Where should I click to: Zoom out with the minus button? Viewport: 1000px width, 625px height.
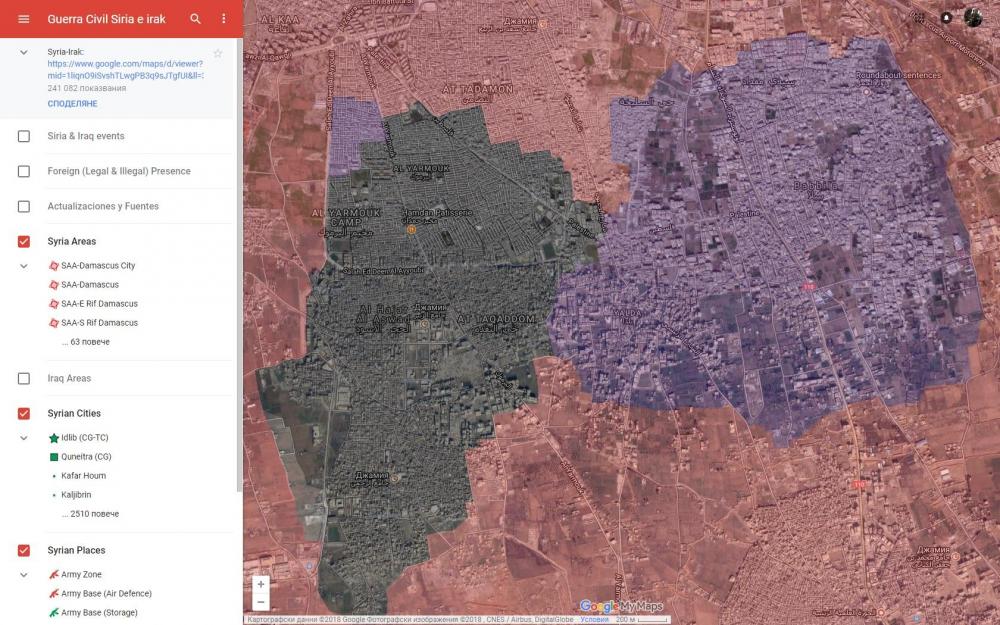pyautogui.click(x=261, y=602)
